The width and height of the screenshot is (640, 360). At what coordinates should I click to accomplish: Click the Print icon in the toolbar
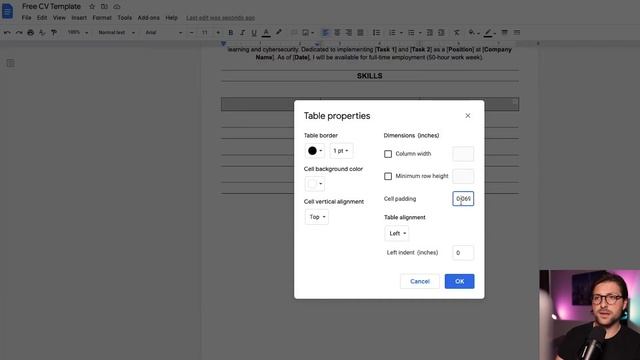tap(31, 33)
